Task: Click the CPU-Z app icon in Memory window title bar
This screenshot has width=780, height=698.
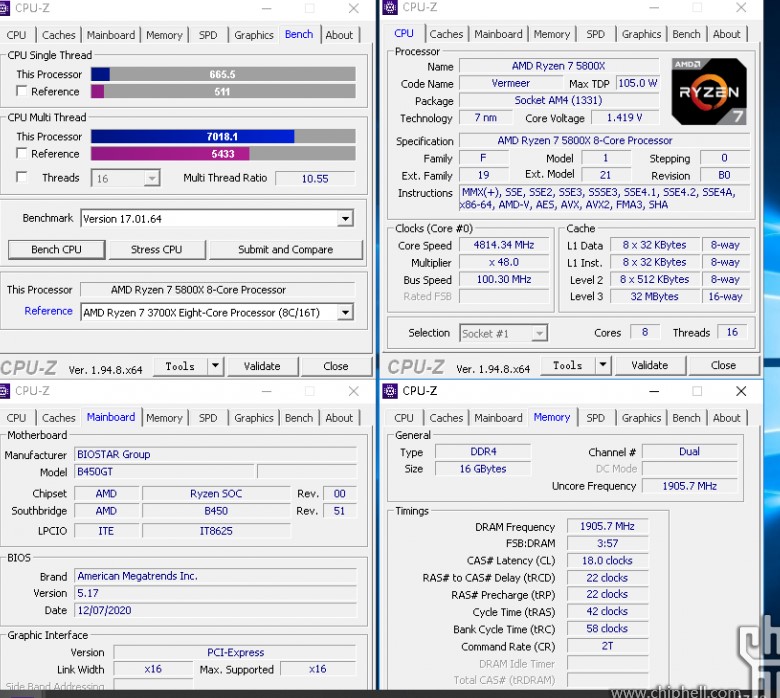Action: (x=390, y=391)
